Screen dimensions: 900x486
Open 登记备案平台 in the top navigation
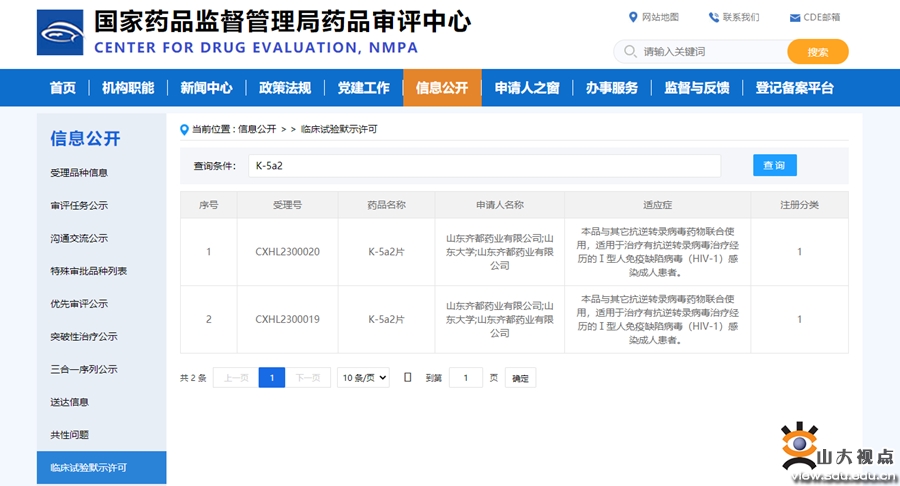(x=794, y=88)
